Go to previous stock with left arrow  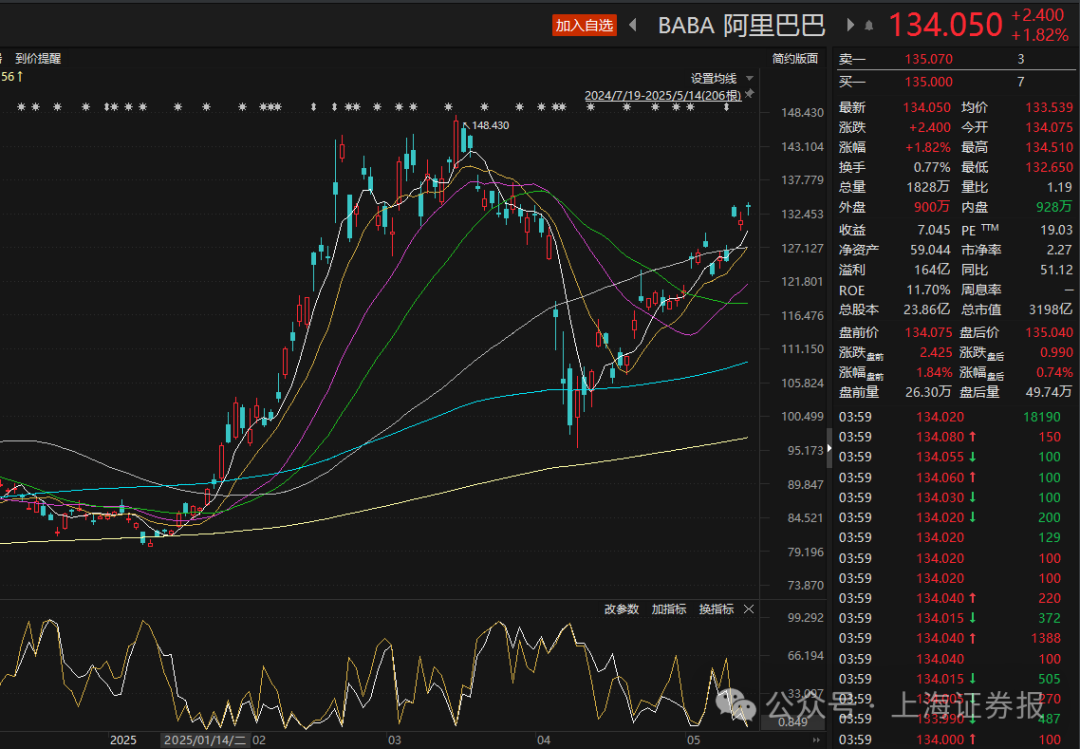coord(633,25)
